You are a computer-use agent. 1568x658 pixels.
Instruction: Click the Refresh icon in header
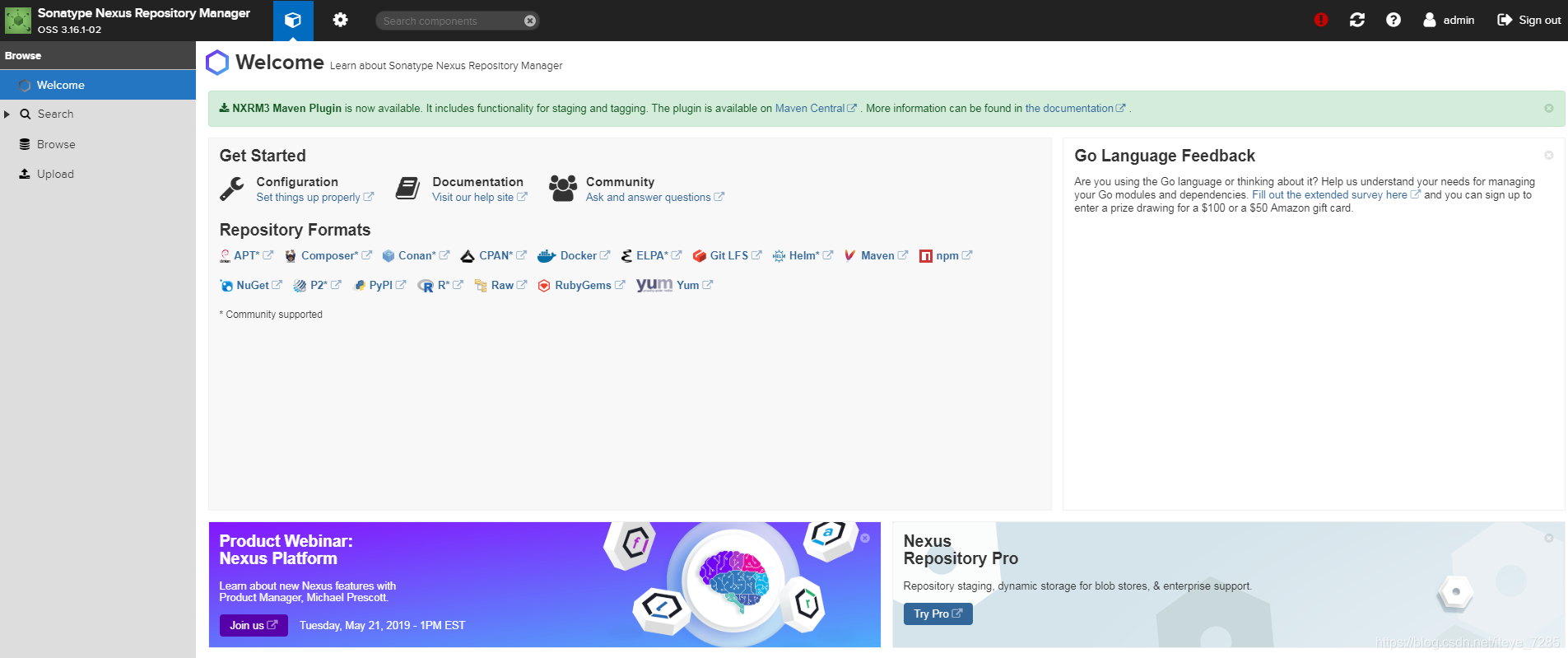coord(1357,20)
